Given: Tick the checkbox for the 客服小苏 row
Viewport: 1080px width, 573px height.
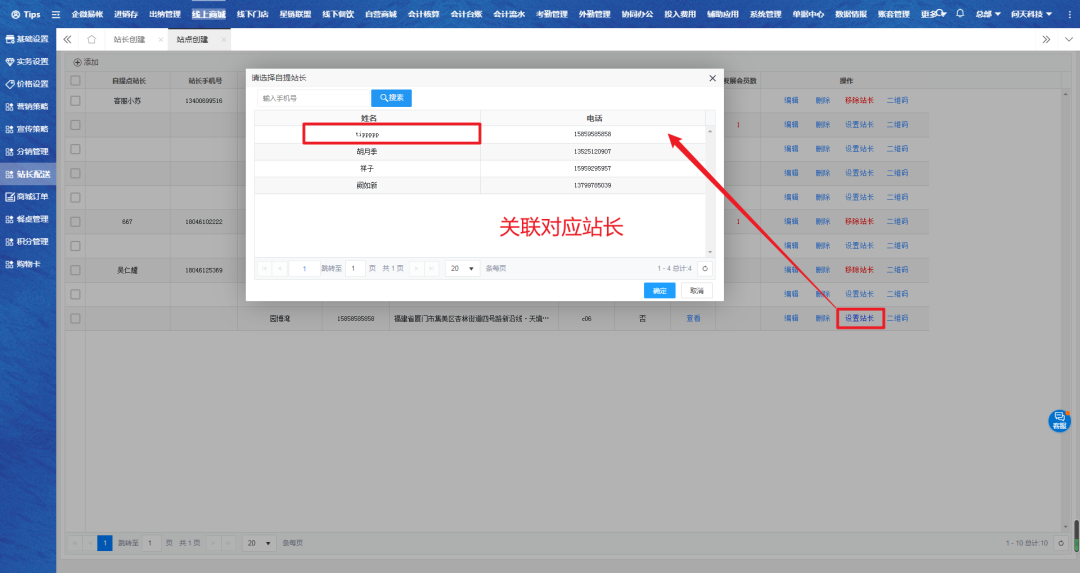Looking at the screenshot, I should point(75,101).
